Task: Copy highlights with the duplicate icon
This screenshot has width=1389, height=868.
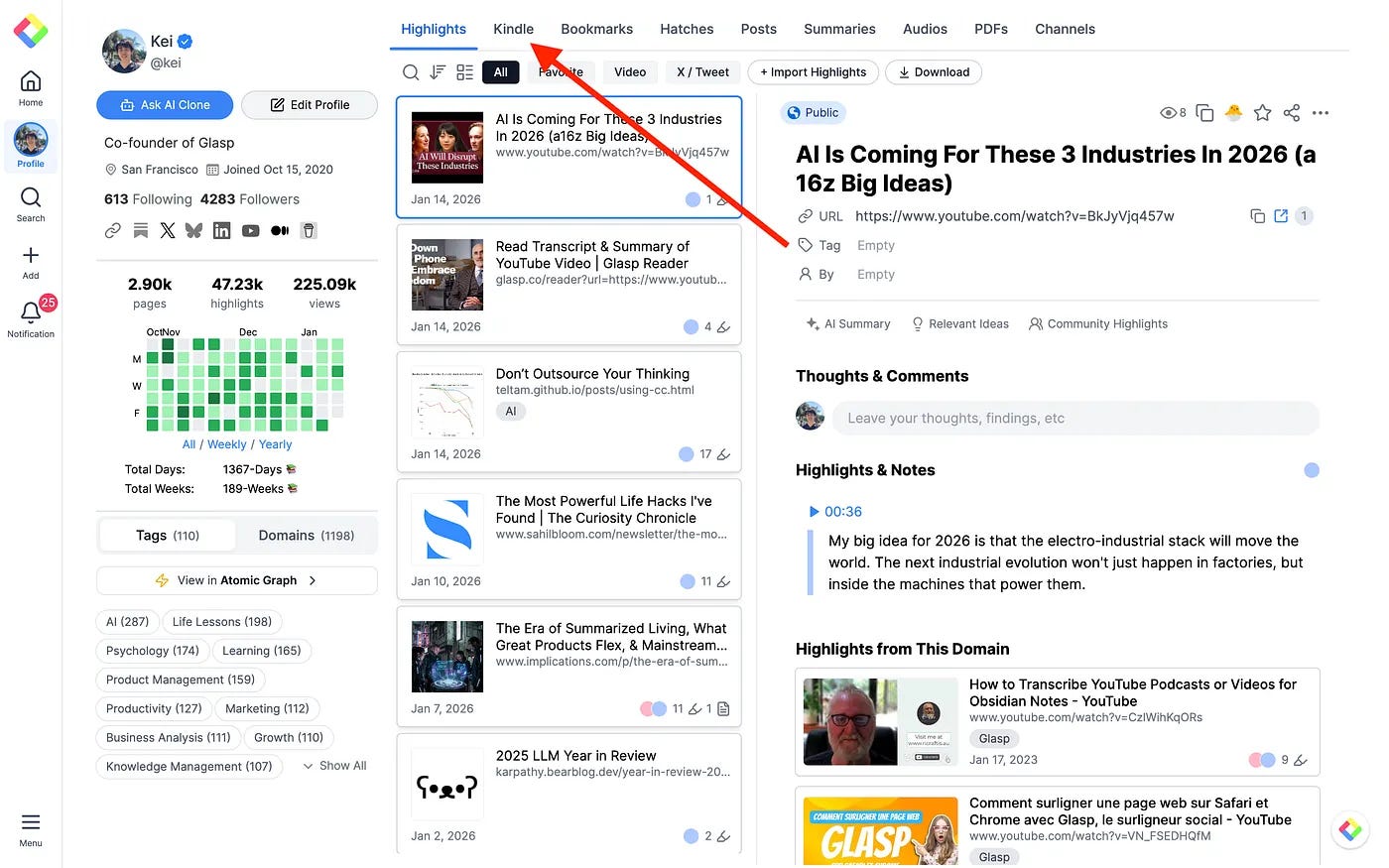Action: pyautogui.click(x=1204, y=113)
